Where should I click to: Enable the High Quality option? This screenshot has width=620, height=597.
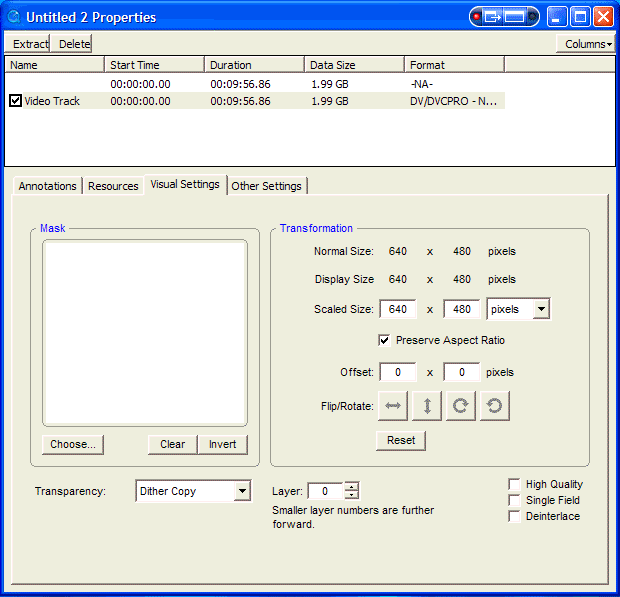(x=514, y=484)
